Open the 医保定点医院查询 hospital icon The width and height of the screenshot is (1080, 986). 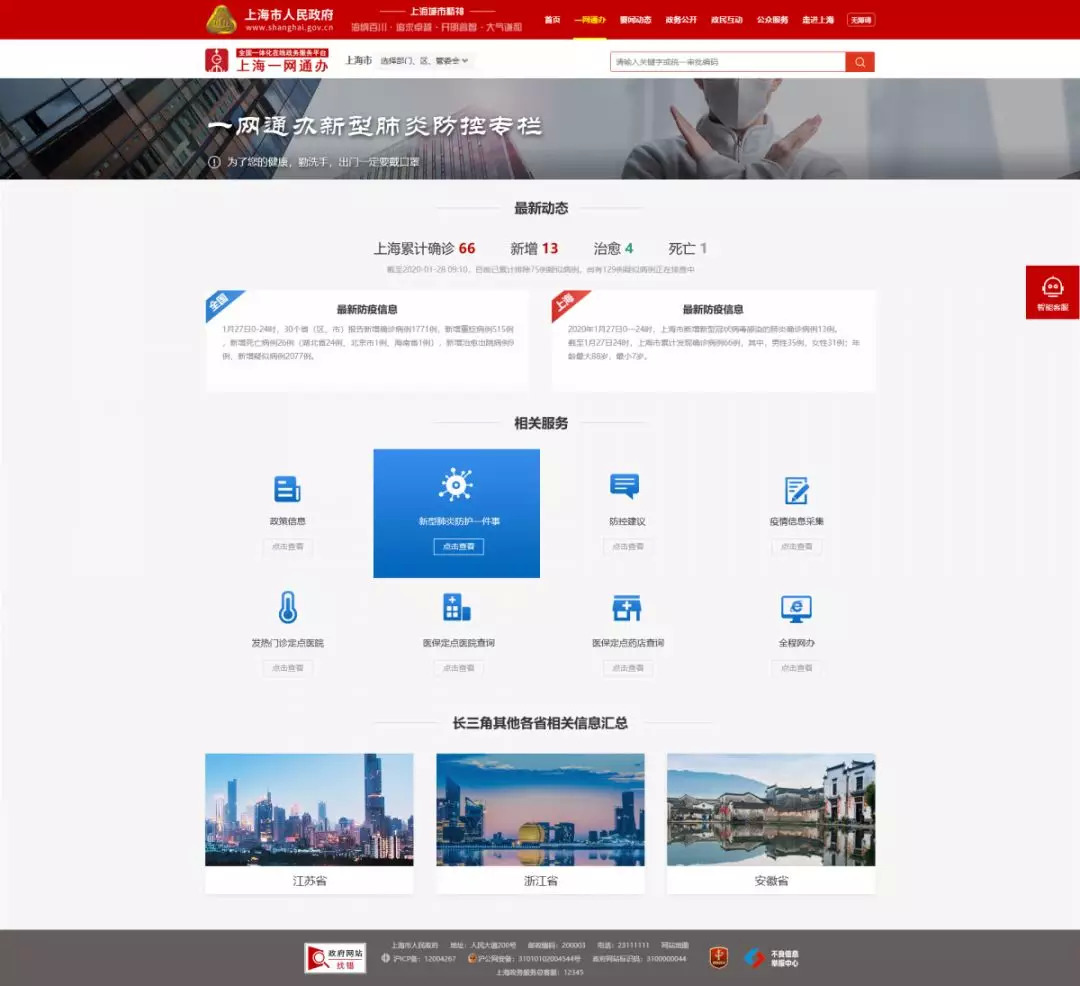pos(457,607)
